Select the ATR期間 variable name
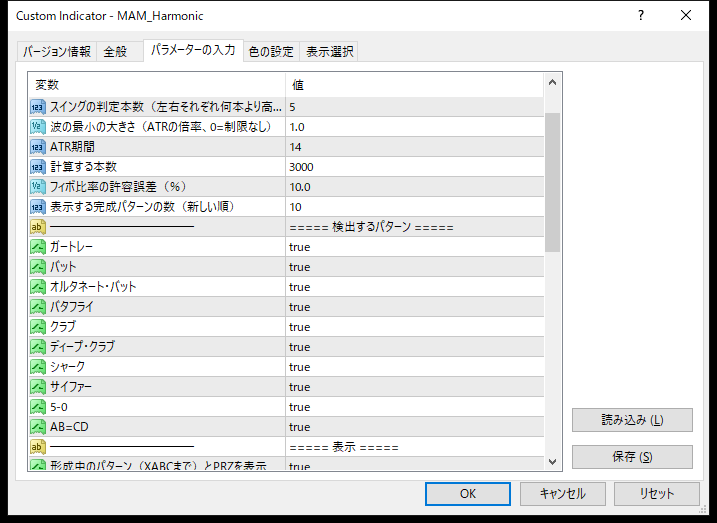The width and height of the screenshot is (717, 523). [72, 147]
